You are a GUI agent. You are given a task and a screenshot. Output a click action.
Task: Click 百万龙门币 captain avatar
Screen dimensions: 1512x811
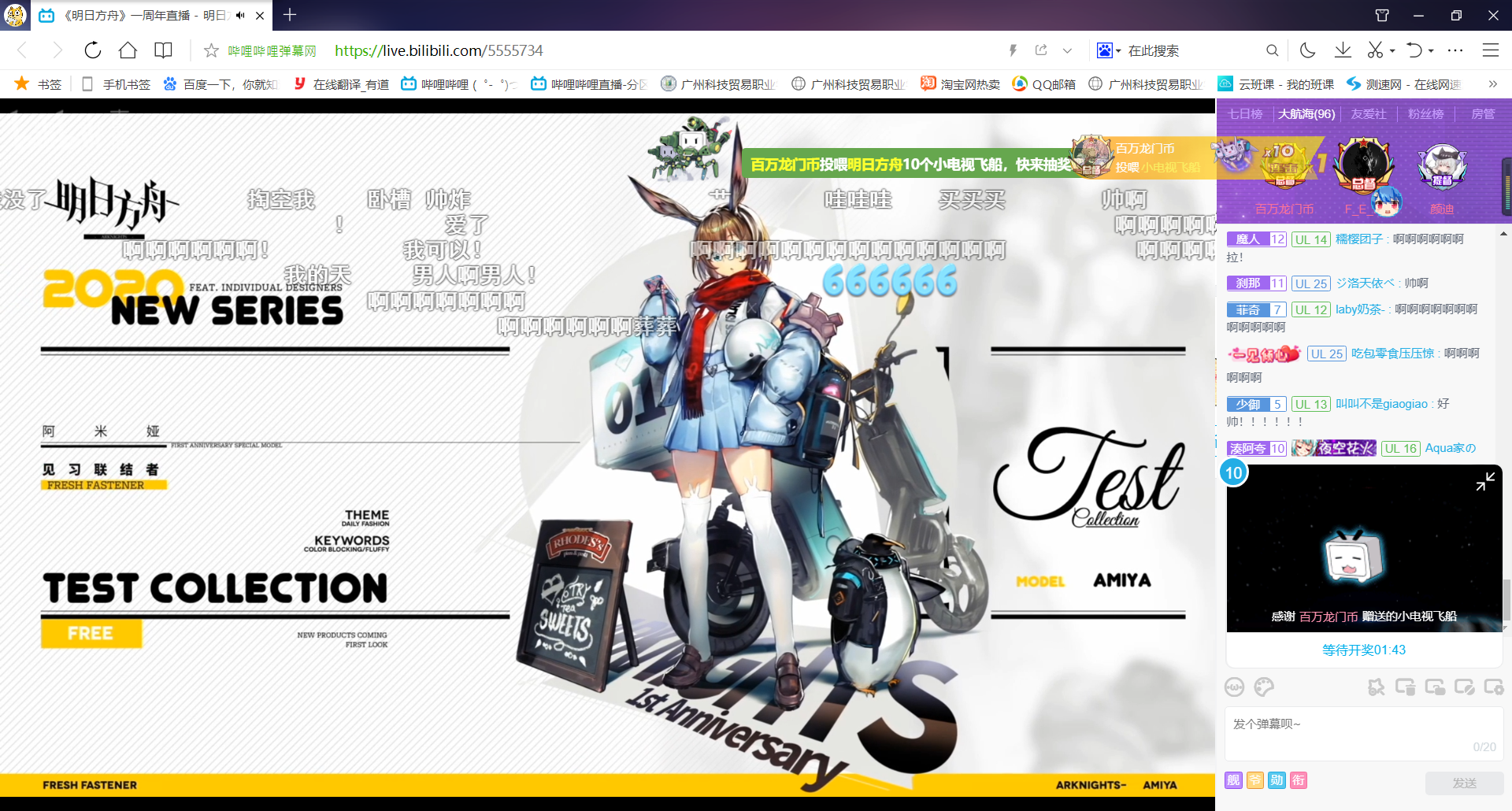tap(1284, 165)
